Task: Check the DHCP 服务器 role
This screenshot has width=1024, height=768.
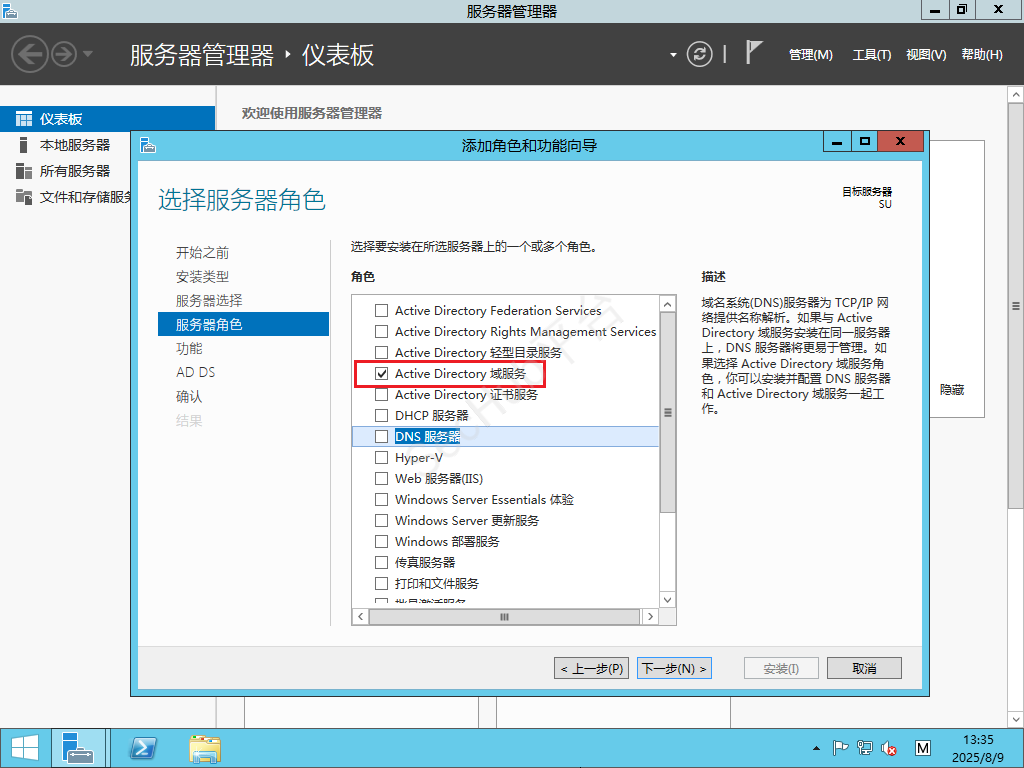Action: coord(381,415)
